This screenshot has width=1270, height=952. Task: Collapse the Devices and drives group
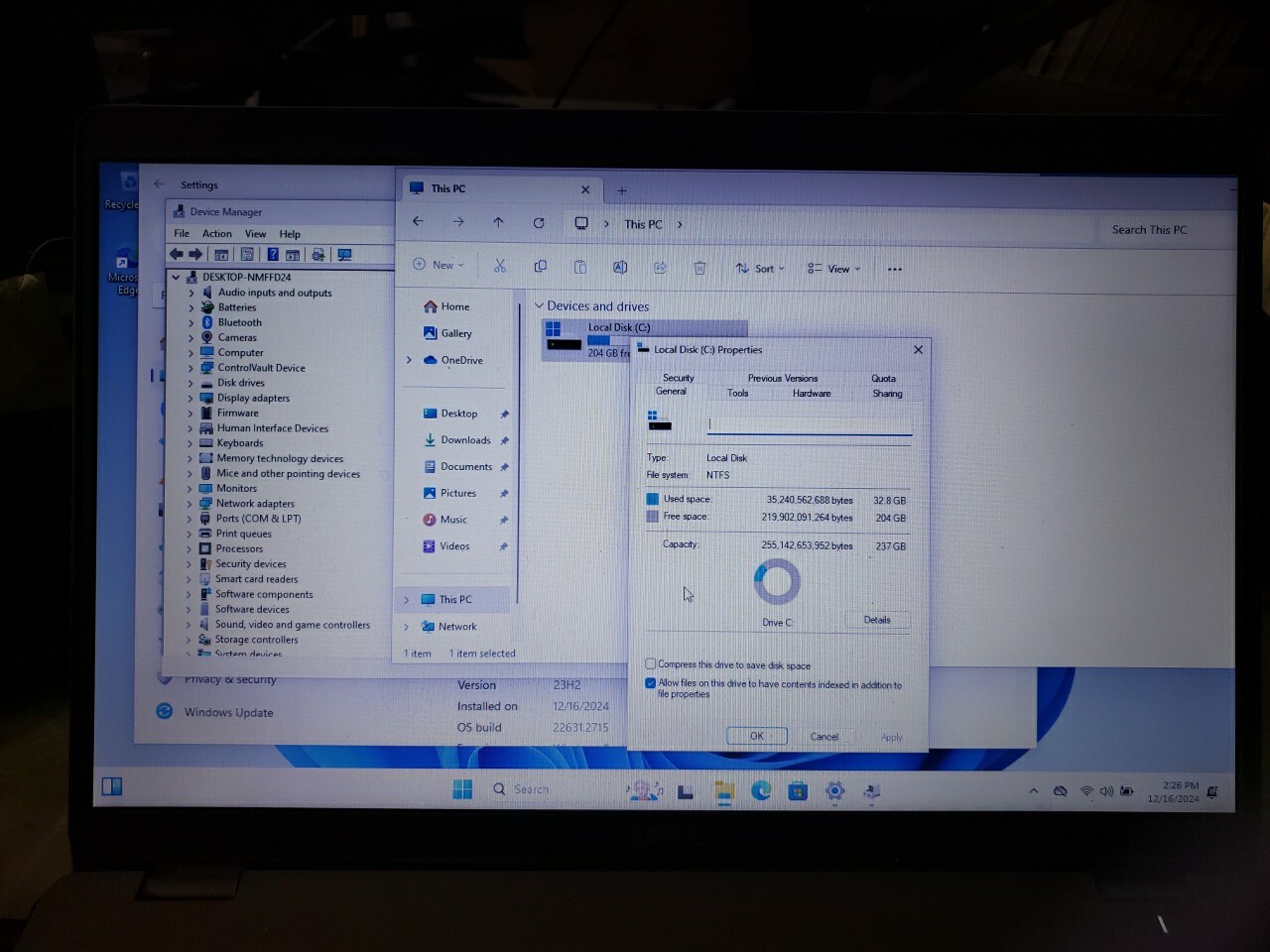(x=539, y=305)
